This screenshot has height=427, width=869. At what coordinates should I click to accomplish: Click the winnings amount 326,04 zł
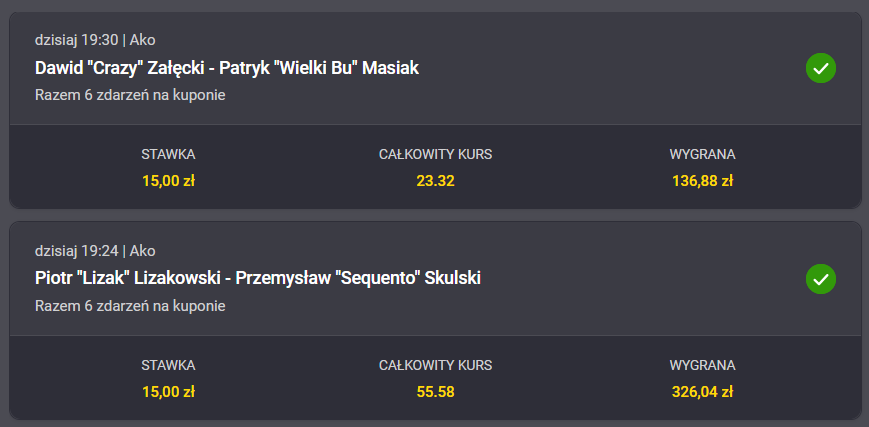(x=702, y=391)
